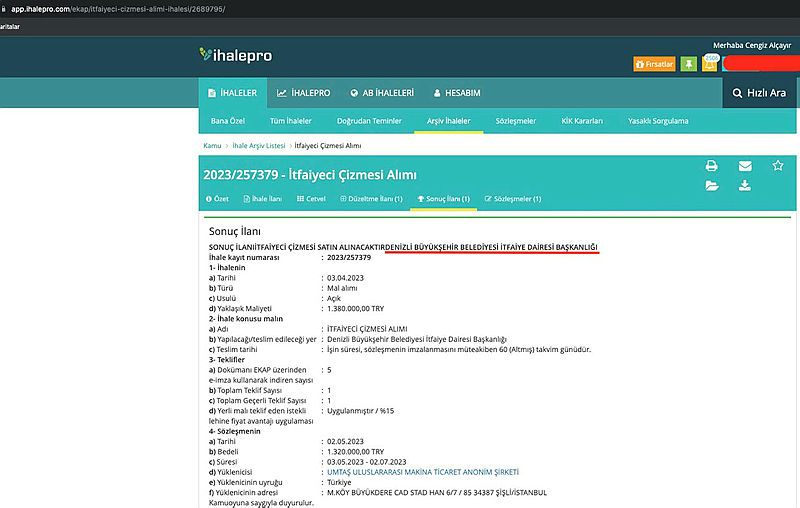Viewport: 800px width, 508px height.
Task: Click the ihalepro logo
Action: point(236,56)
